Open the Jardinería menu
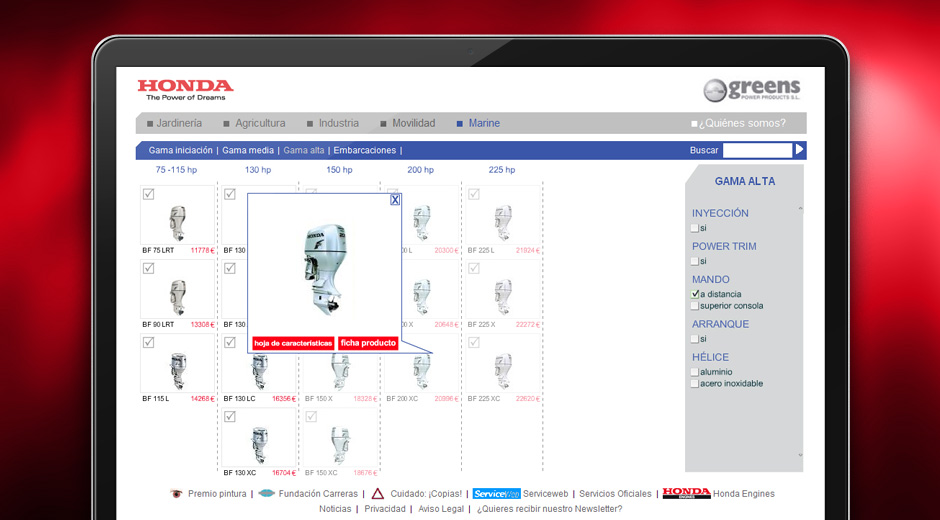Screen dimensions: 940x520 click(179, 123)
